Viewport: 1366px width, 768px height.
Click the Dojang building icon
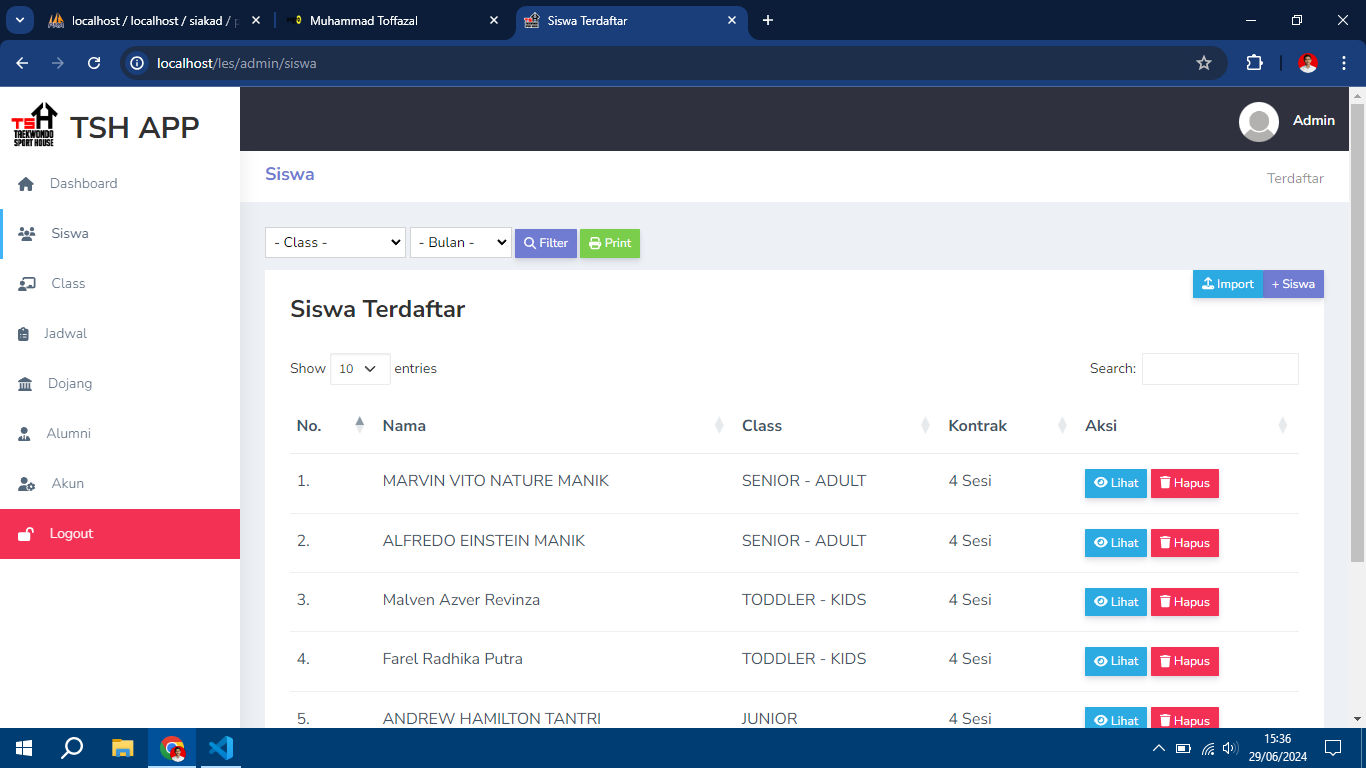(25, 384)
